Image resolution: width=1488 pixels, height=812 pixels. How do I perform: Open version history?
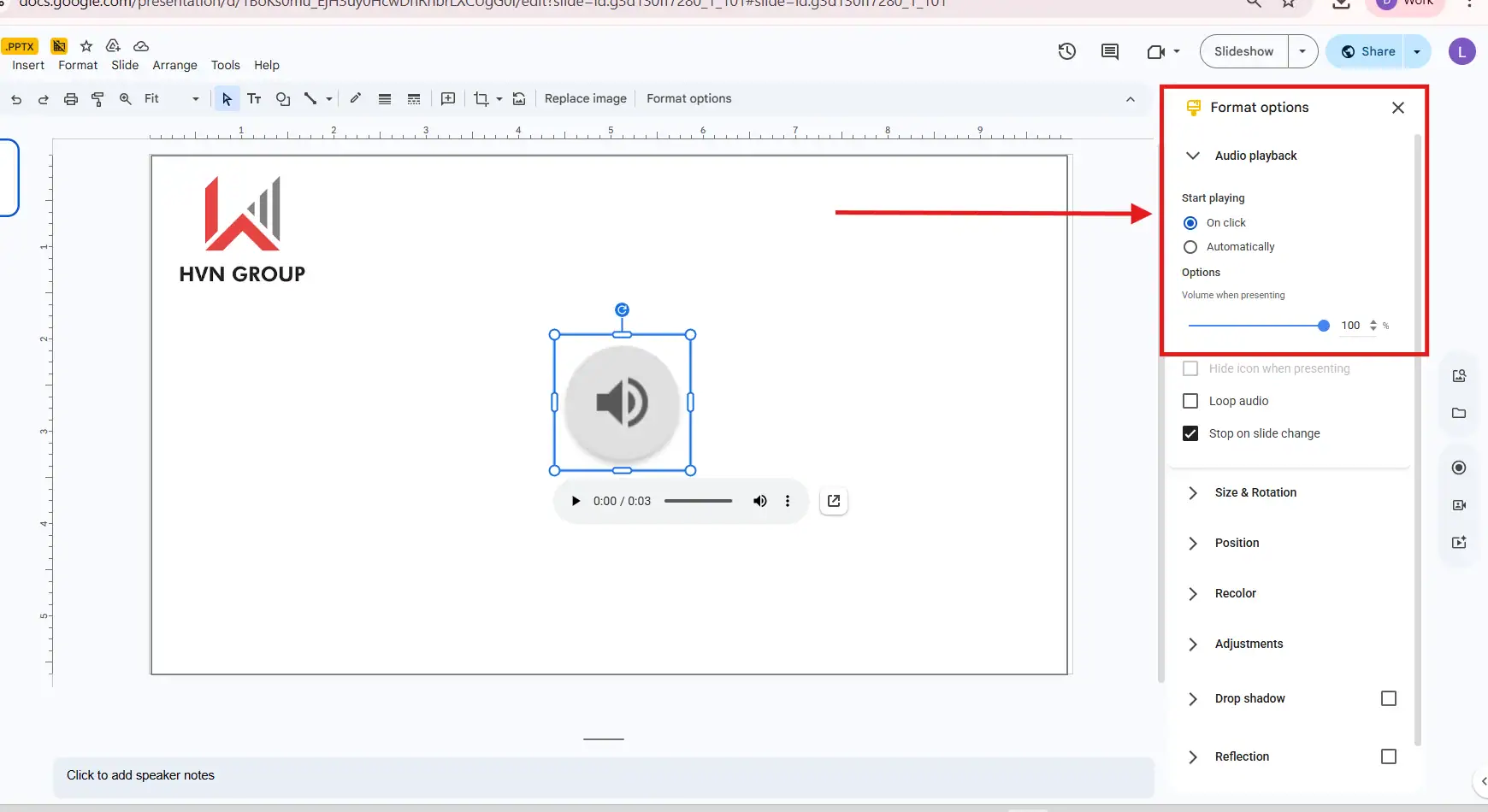click(x=1067, y=51)
